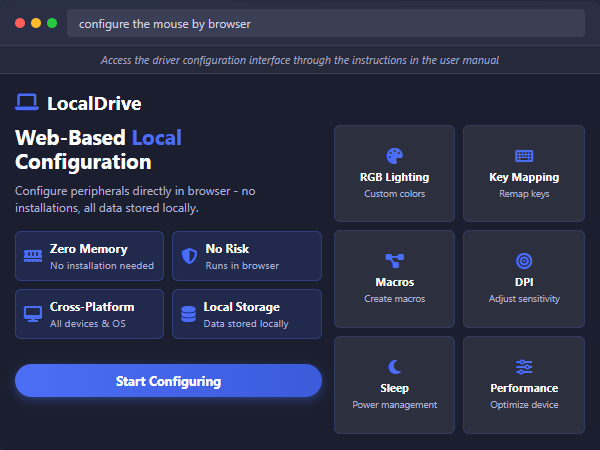Image resolution: width=600 pixels, height=450 pixels.
Task: Click the Macros diagram icon
Action: pyautogui.click(x=394, y=261)
